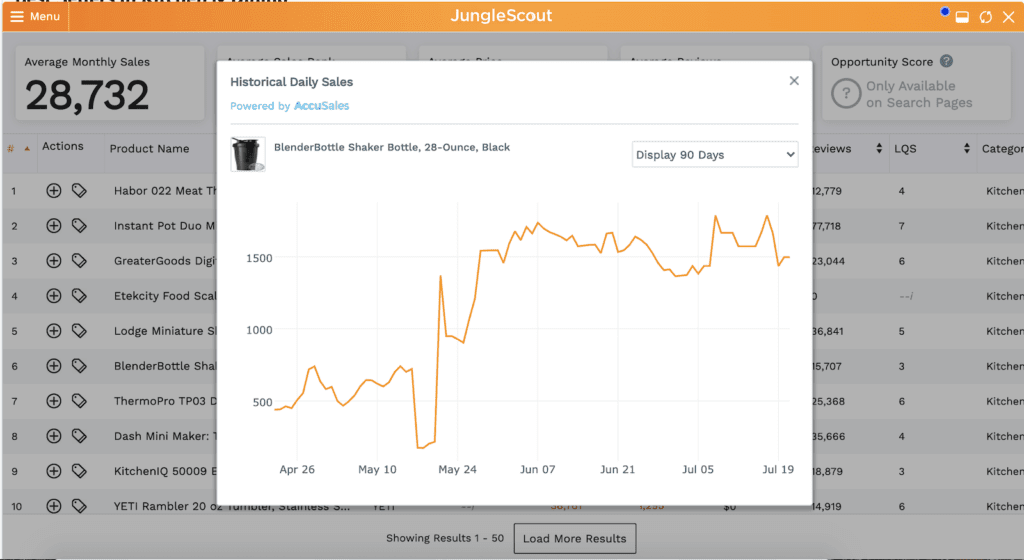1024x560 pixels.
Task: Sort by the LQS column arrows
Action: coord(967,149)
